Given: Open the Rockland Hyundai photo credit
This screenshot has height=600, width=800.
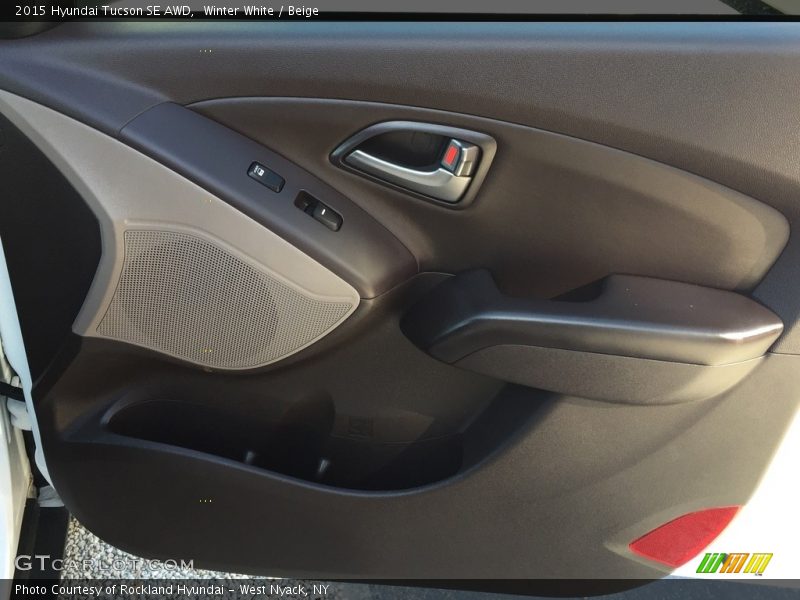Looking at the screenshot, I should click(x=171, y=590).
